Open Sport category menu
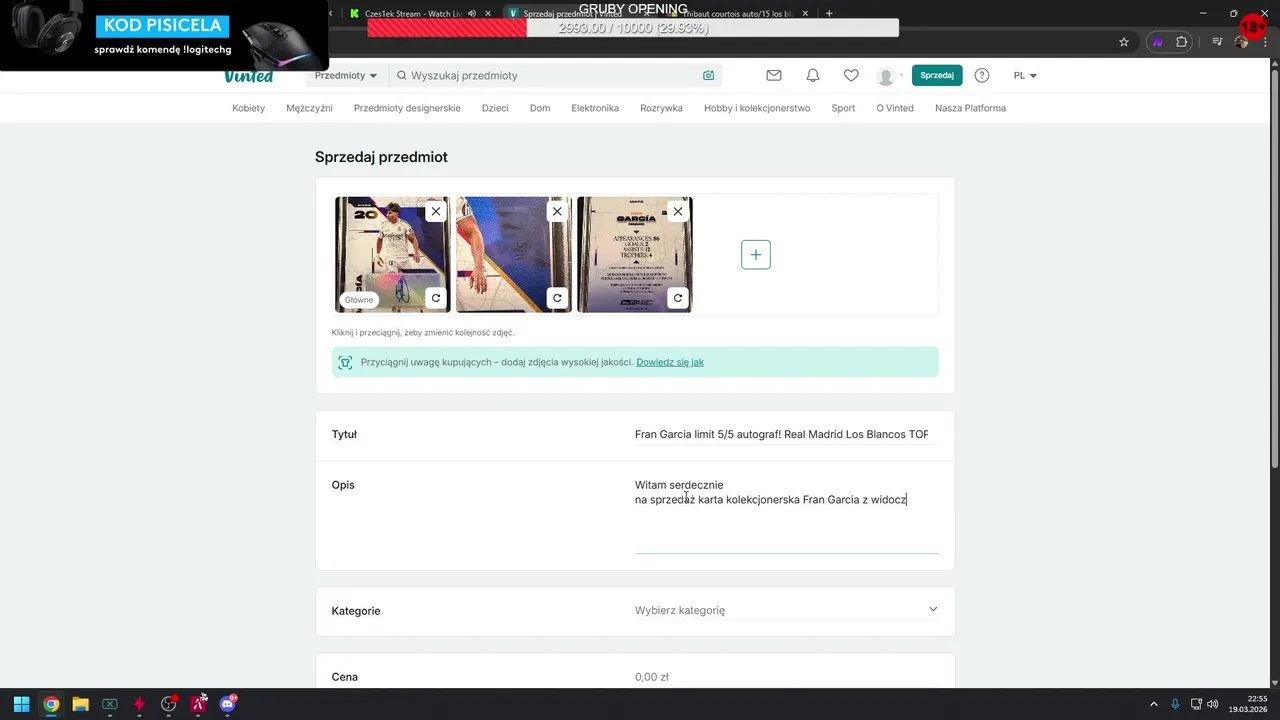The image size is (1280, 720). (843, 108)
